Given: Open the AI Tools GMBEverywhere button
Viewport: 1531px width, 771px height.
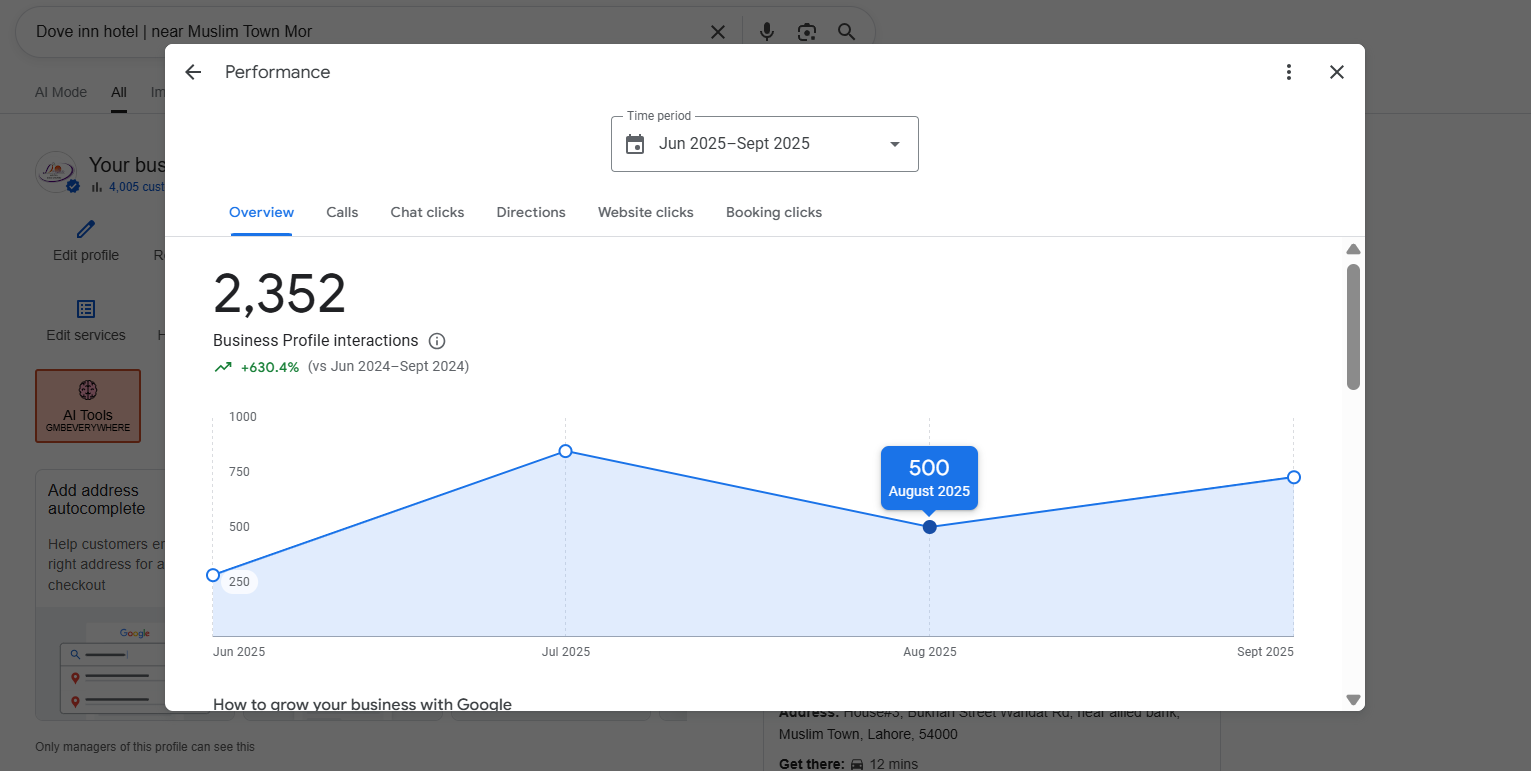Looking at the screenshot, I should 88,406.
